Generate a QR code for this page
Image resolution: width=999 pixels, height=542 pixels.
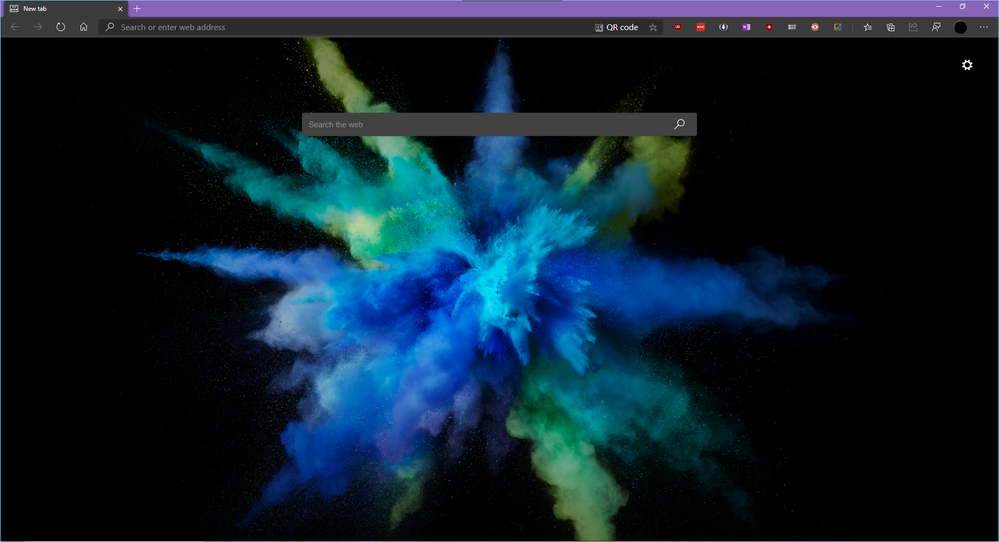[616, 27]
